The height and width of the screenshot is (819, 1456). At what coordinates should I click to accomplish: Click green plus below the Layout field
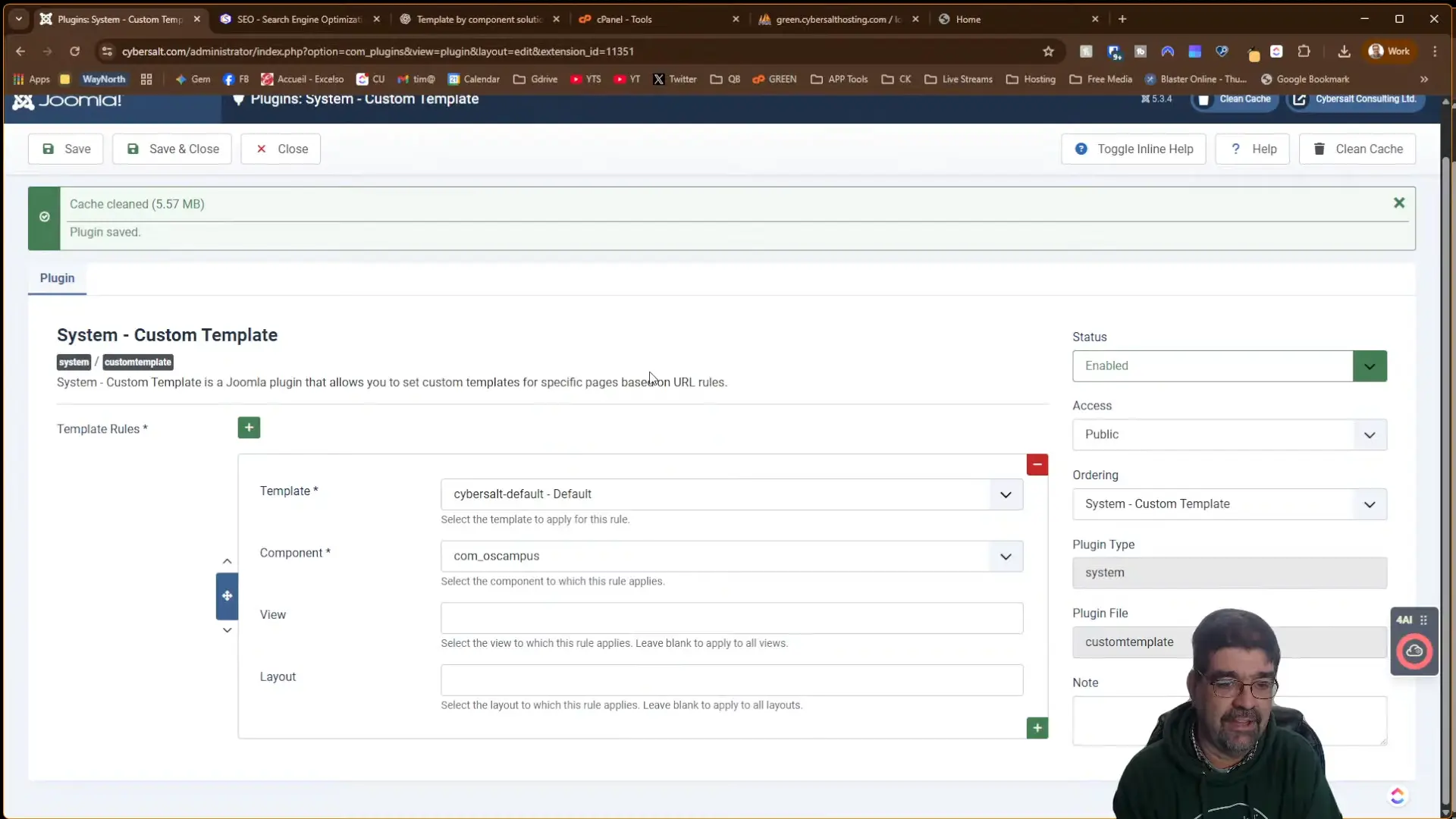(x=1037, y=728)
